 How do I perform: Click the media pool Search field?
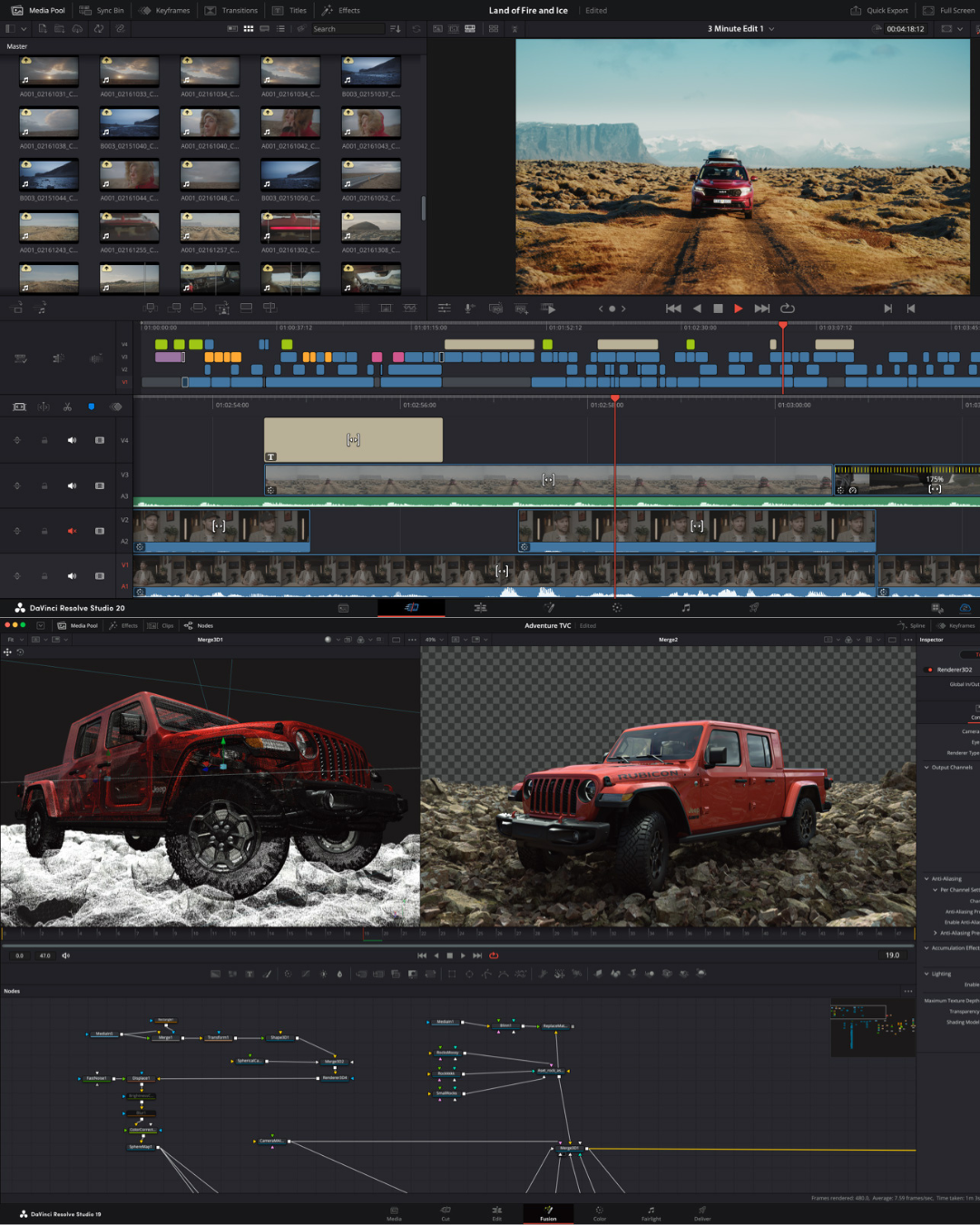click(348, 29)
